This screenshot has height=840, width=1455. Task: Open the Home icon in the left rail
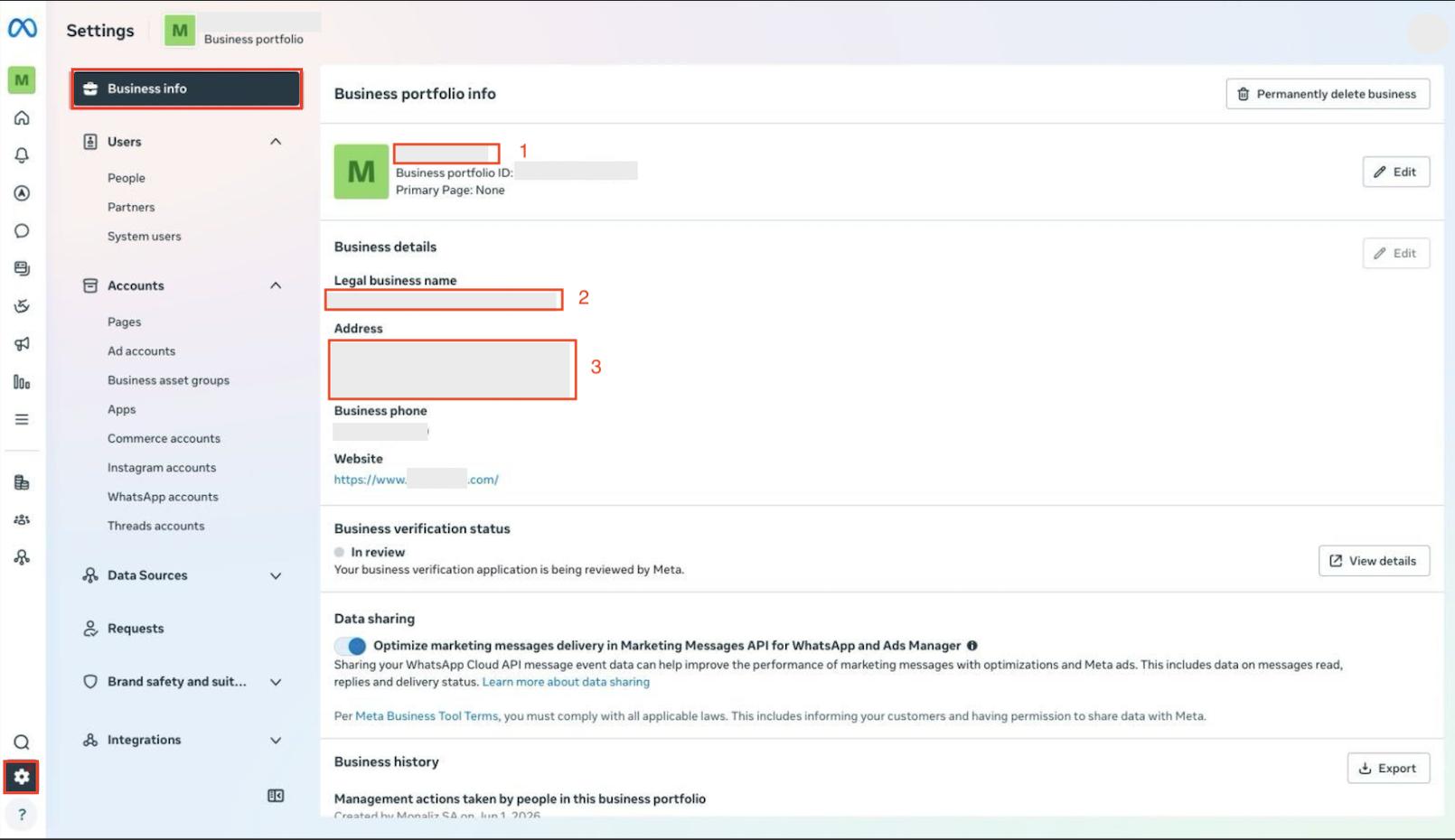(x=22, y=118)
